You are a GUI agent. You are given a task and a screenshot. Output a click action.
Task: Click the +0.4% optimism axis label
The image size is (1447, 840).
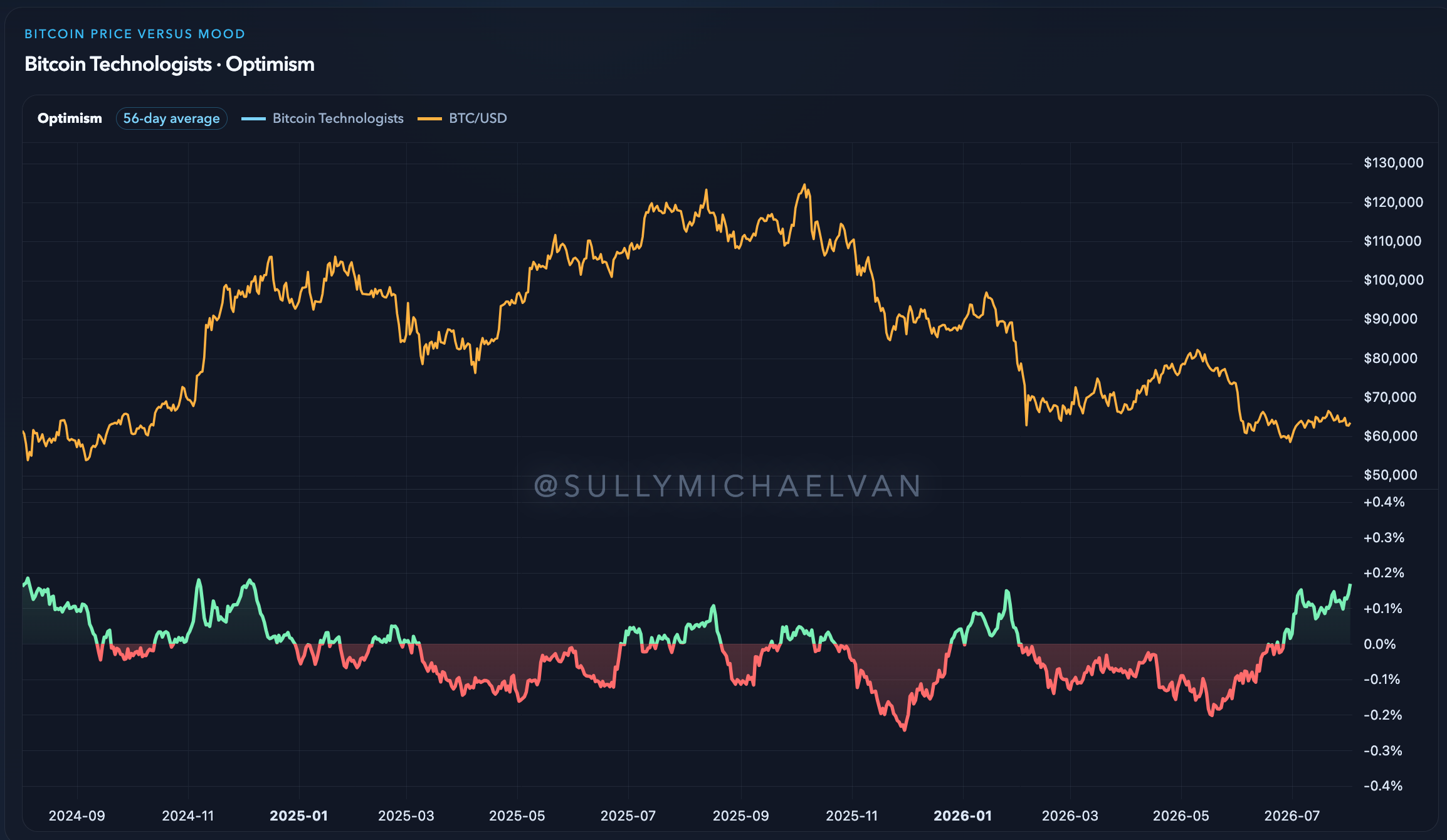coord(1384,502)
